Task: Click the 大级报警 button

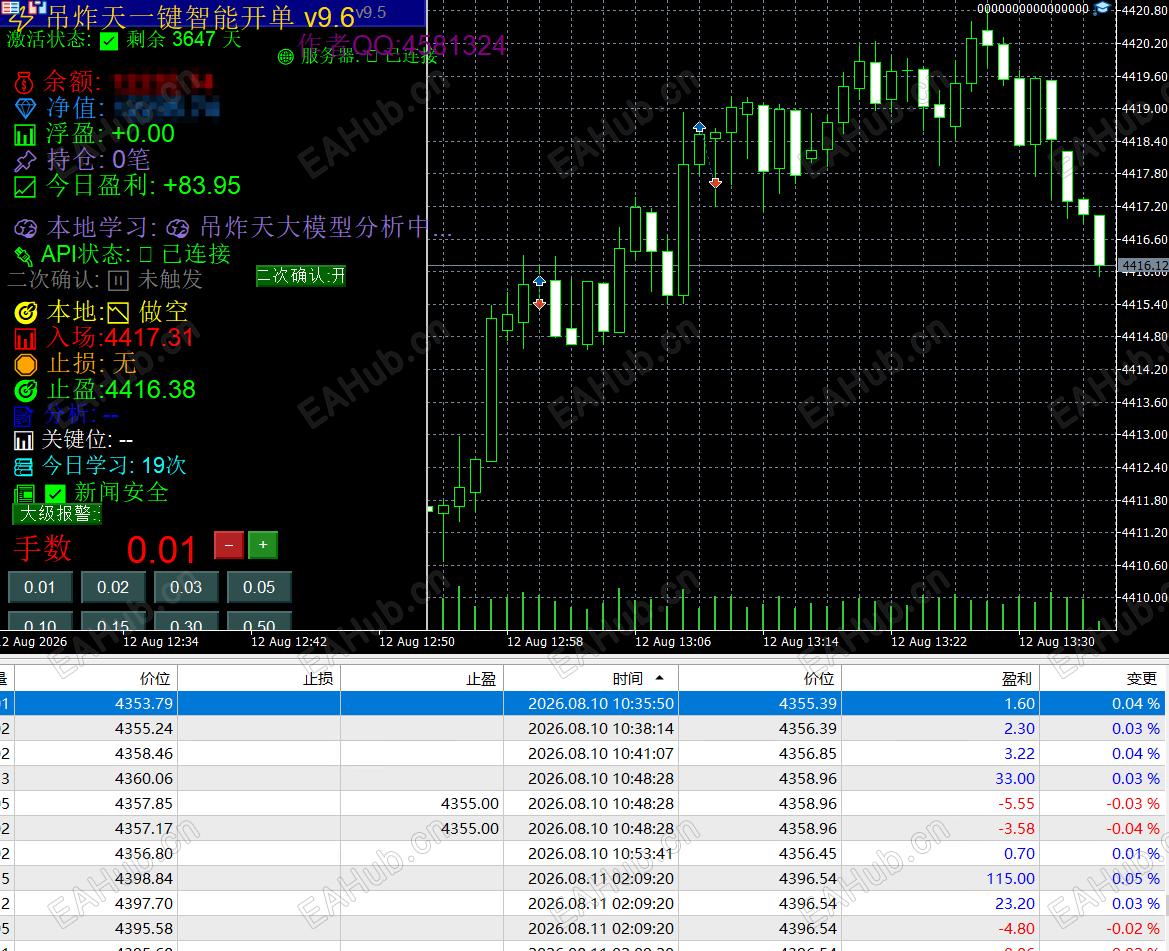Action: [57, 514]
